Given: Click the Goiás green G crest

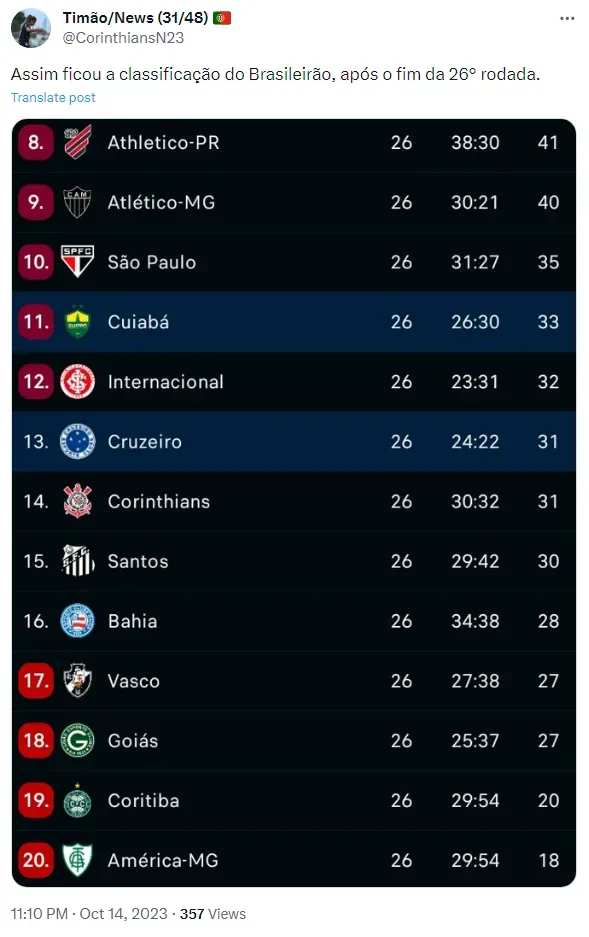Looking at the screenshot, I should pyautogui.click(x=78, y=740).
